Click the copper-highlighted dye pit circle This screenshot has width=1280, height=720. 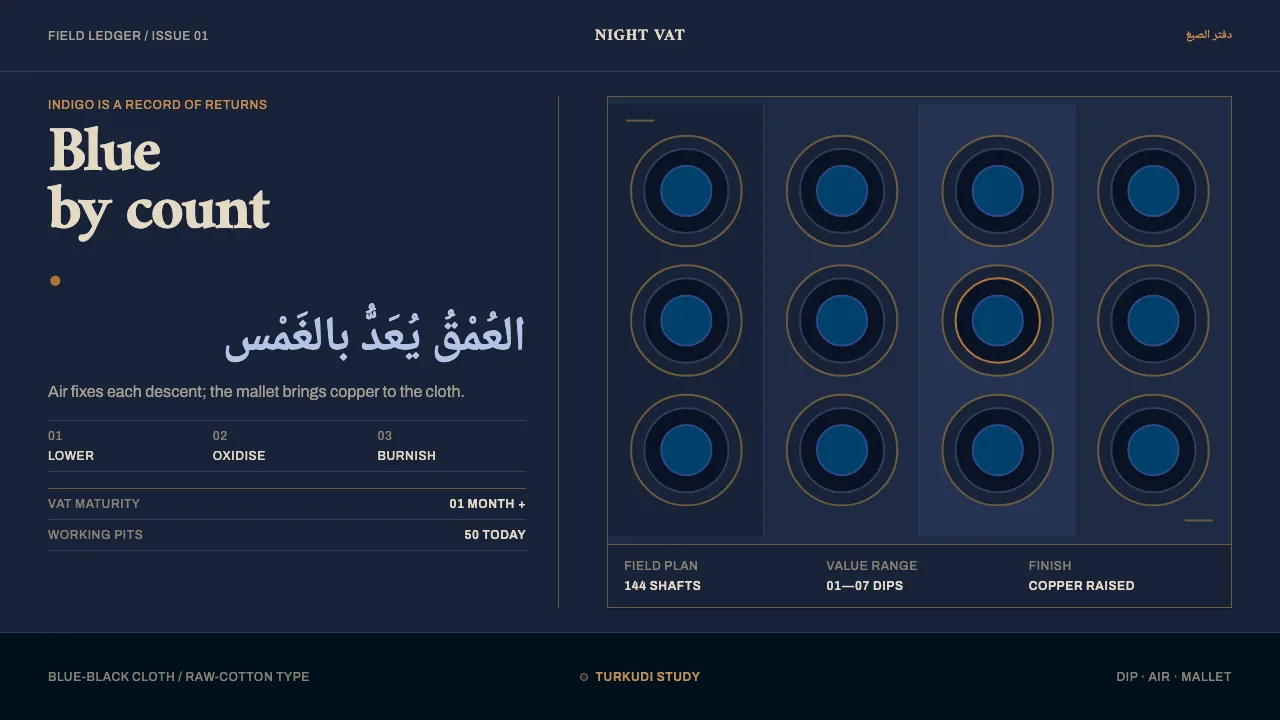click(997, 321)
